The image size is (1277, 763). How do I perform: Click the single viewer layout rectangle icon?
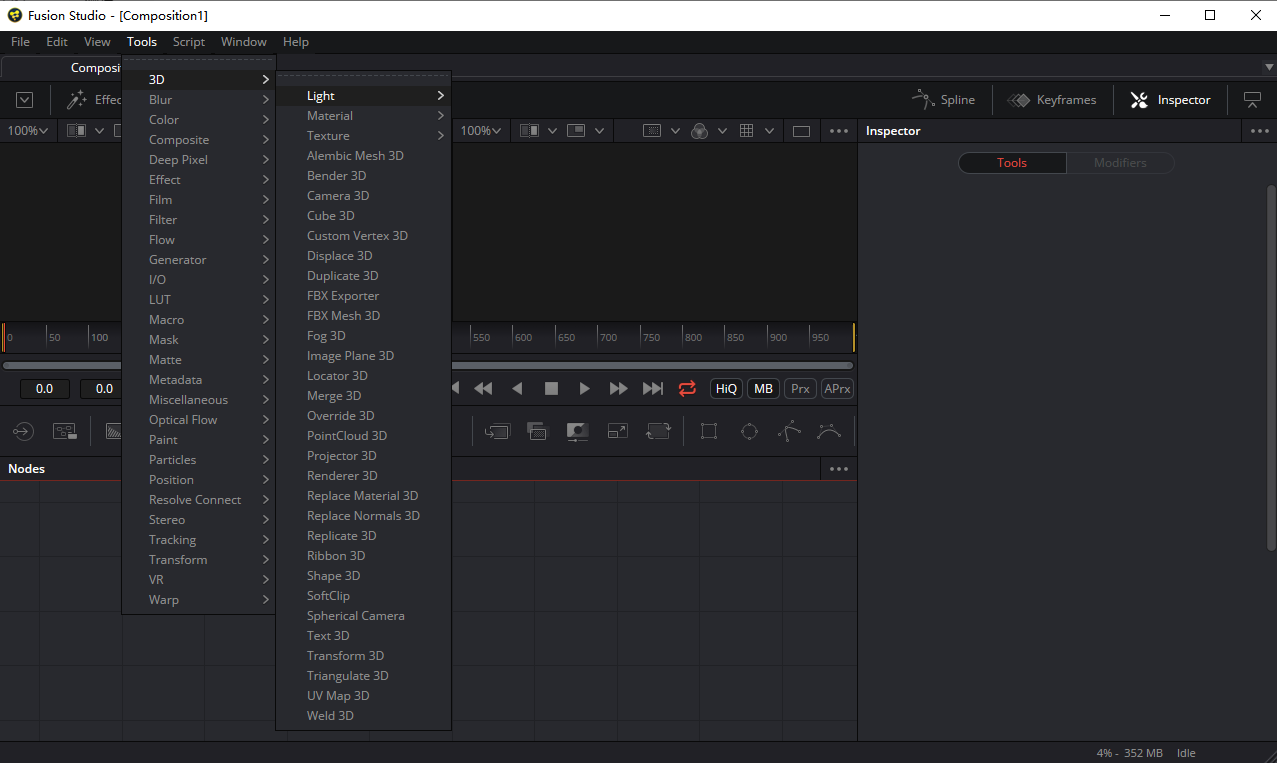pos(801,131)
